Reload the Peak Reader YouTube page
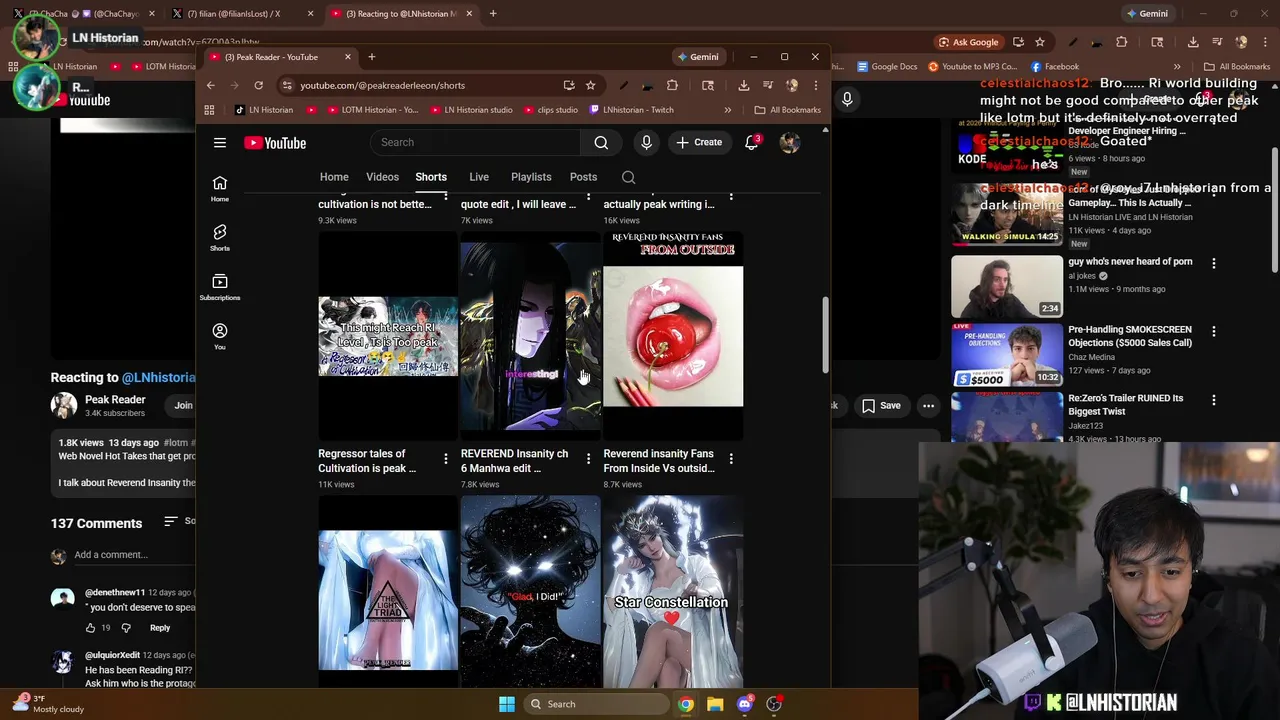 (x=258, y=85)
